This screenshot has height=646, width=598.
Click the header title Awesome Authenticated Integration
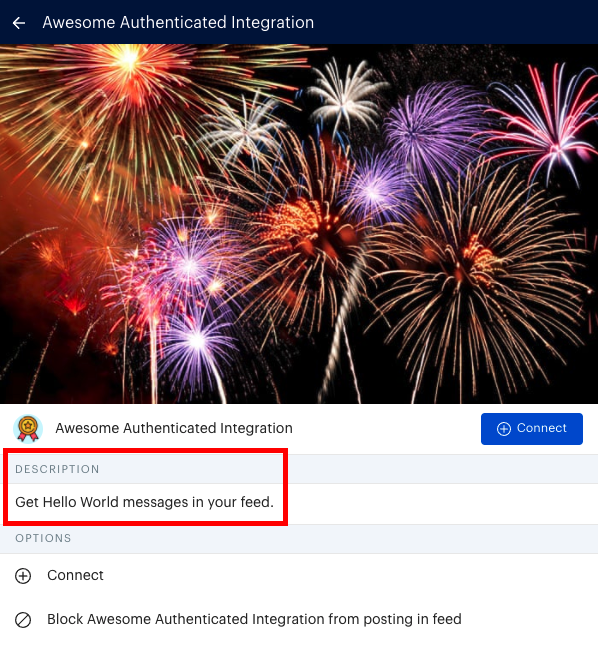178,23
